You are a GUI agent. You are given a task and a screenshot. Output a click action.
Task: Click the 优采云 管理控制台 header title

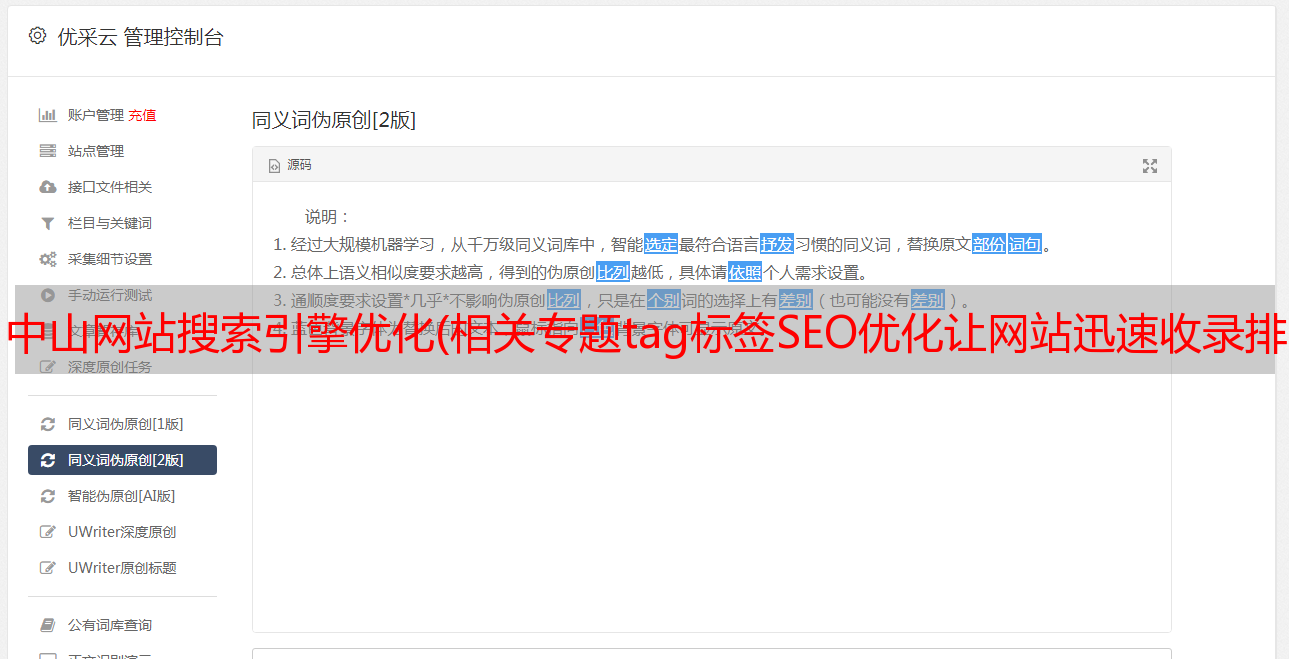point(140,37)
